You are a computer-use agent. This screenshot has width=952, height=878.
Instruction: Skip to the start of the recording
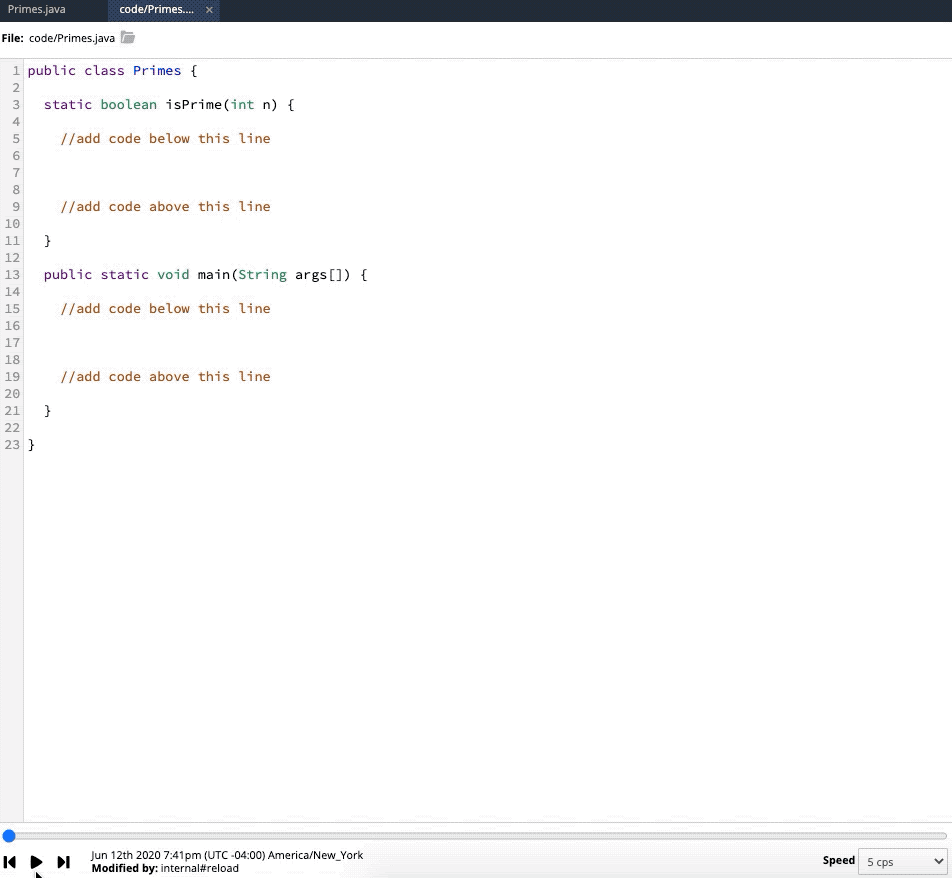pos(10,861)
